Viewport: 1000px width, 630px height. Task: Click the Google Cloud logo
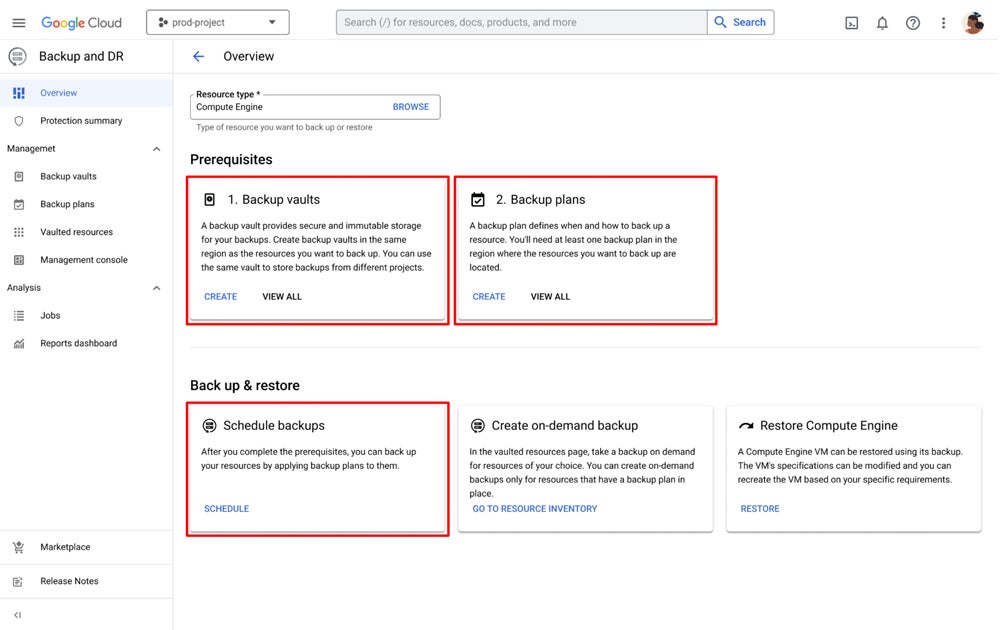(81, 23)
